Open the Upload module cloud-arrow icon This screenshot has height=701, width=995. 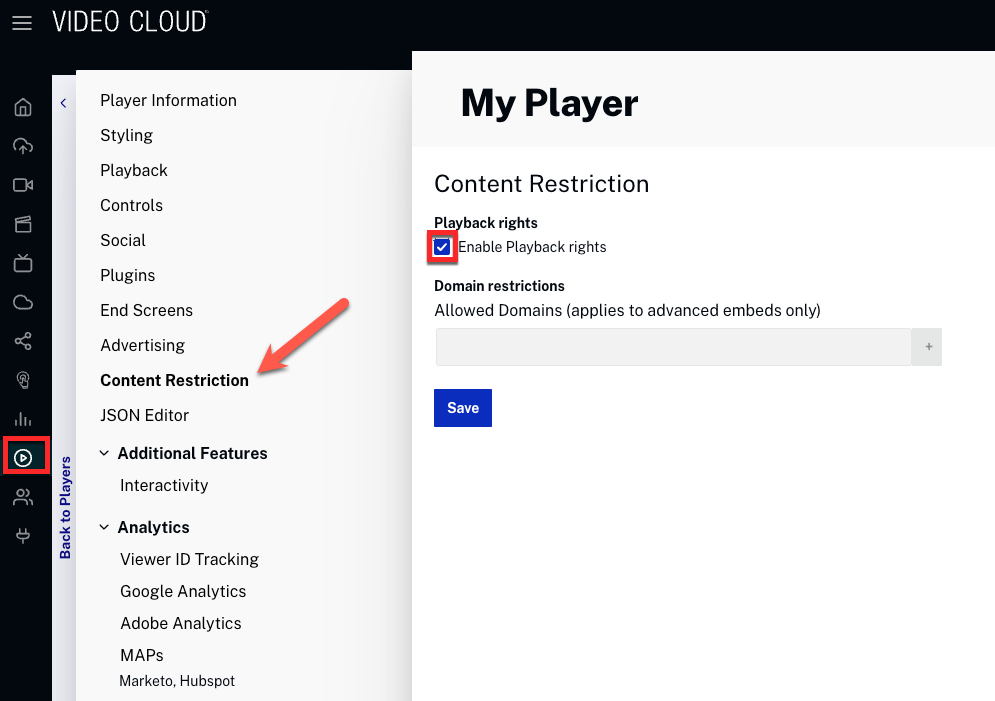23,147
